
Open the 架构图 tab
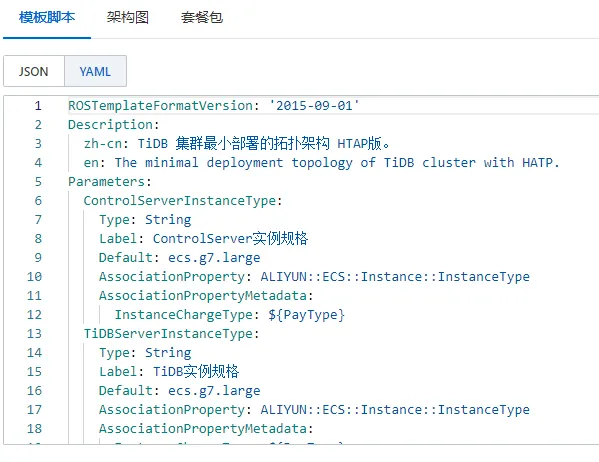[128, 18]
